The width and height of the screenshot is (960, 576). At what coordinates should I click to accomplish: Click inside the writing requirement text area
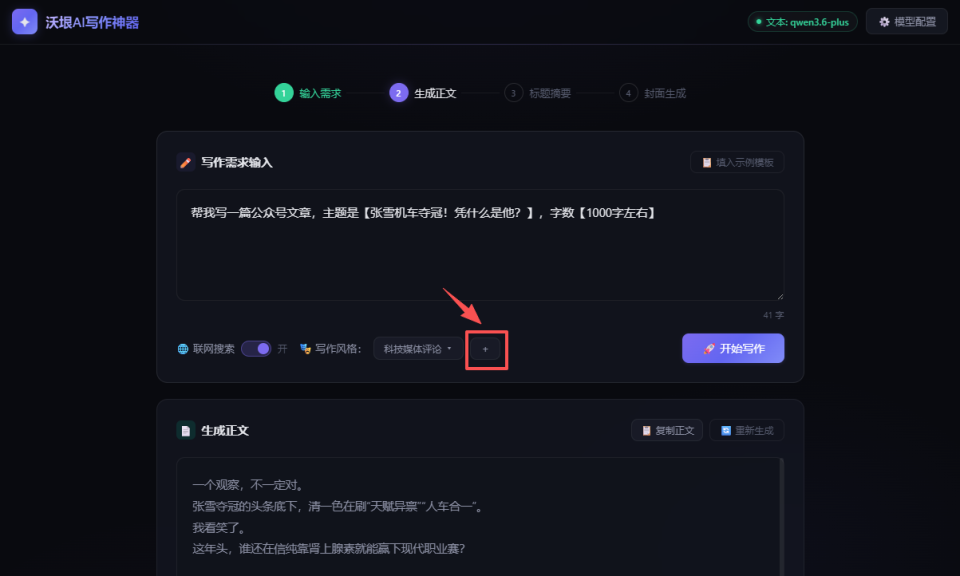[480, 245]
